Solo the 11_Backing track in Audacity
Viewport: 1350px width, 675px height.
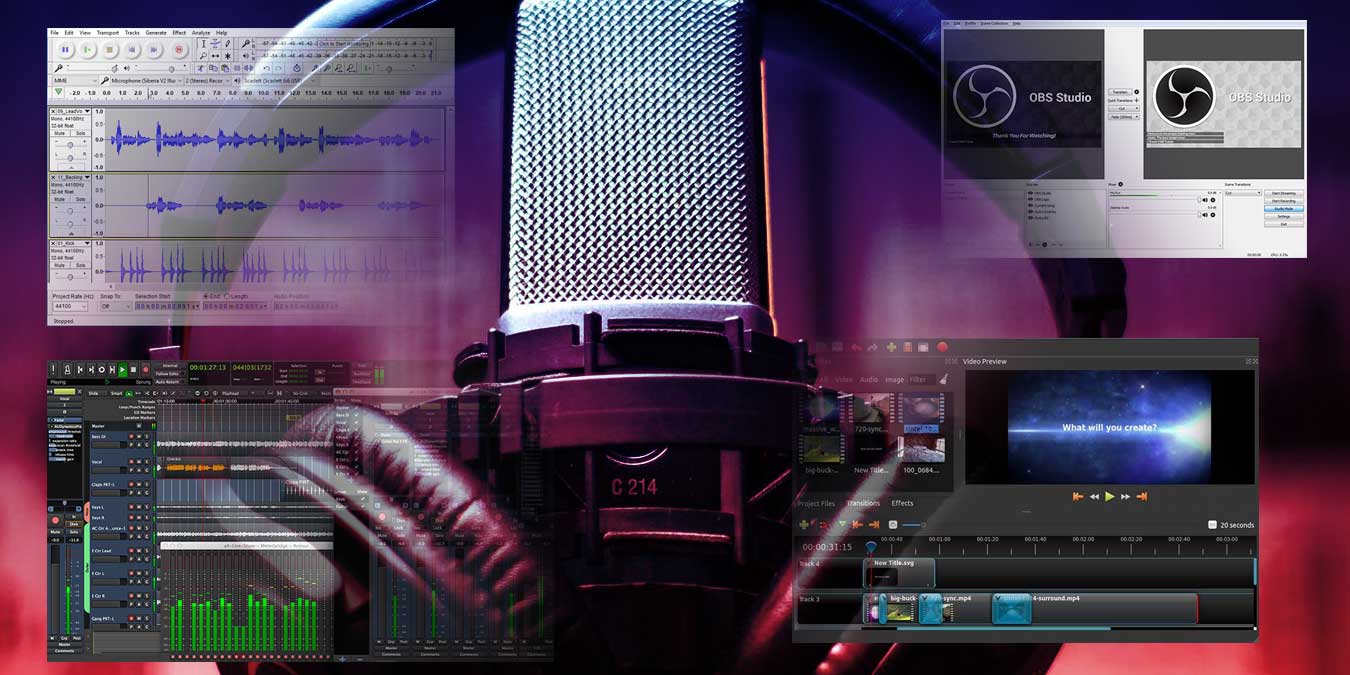[80, 198]
